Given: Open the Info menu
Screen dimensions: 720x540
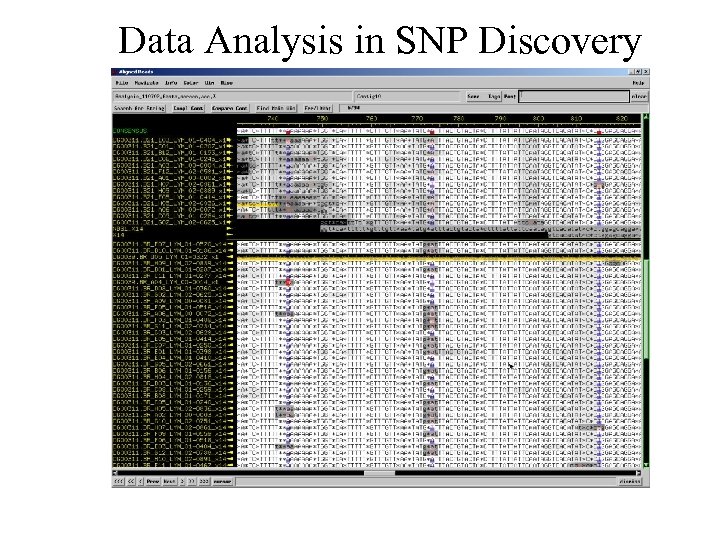Looking at the screenshot, I should click(x=171, y=83).
